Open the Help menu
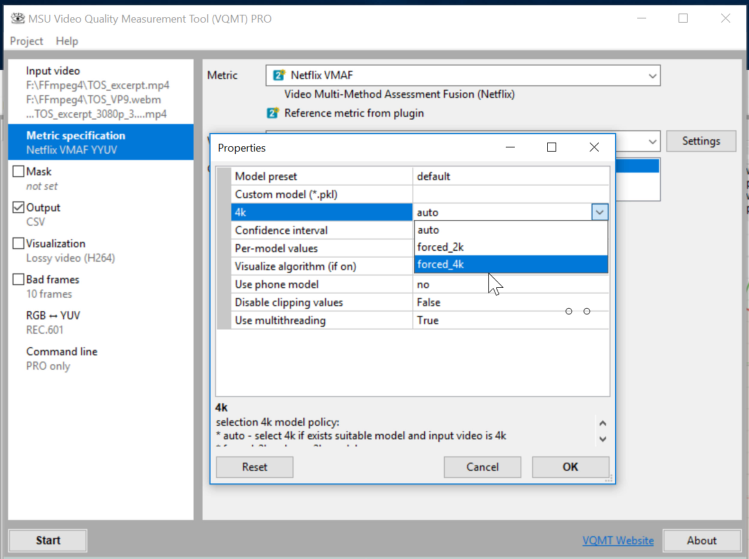 coord(67,41)
